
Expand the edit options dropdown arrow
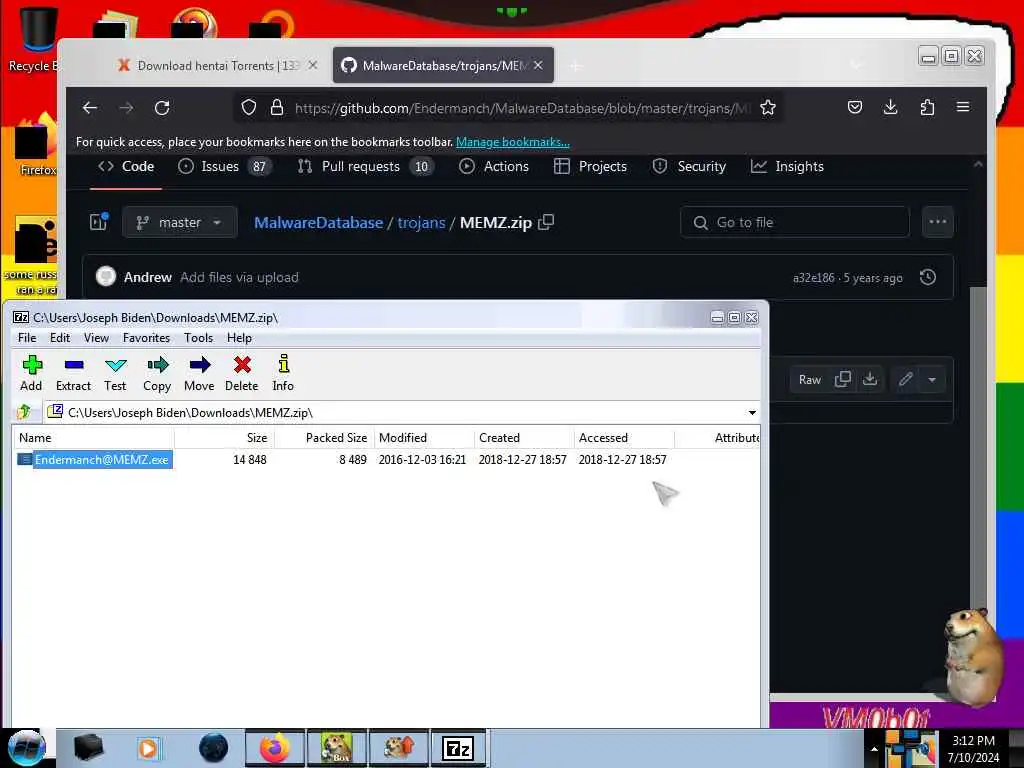pos(932,379)
